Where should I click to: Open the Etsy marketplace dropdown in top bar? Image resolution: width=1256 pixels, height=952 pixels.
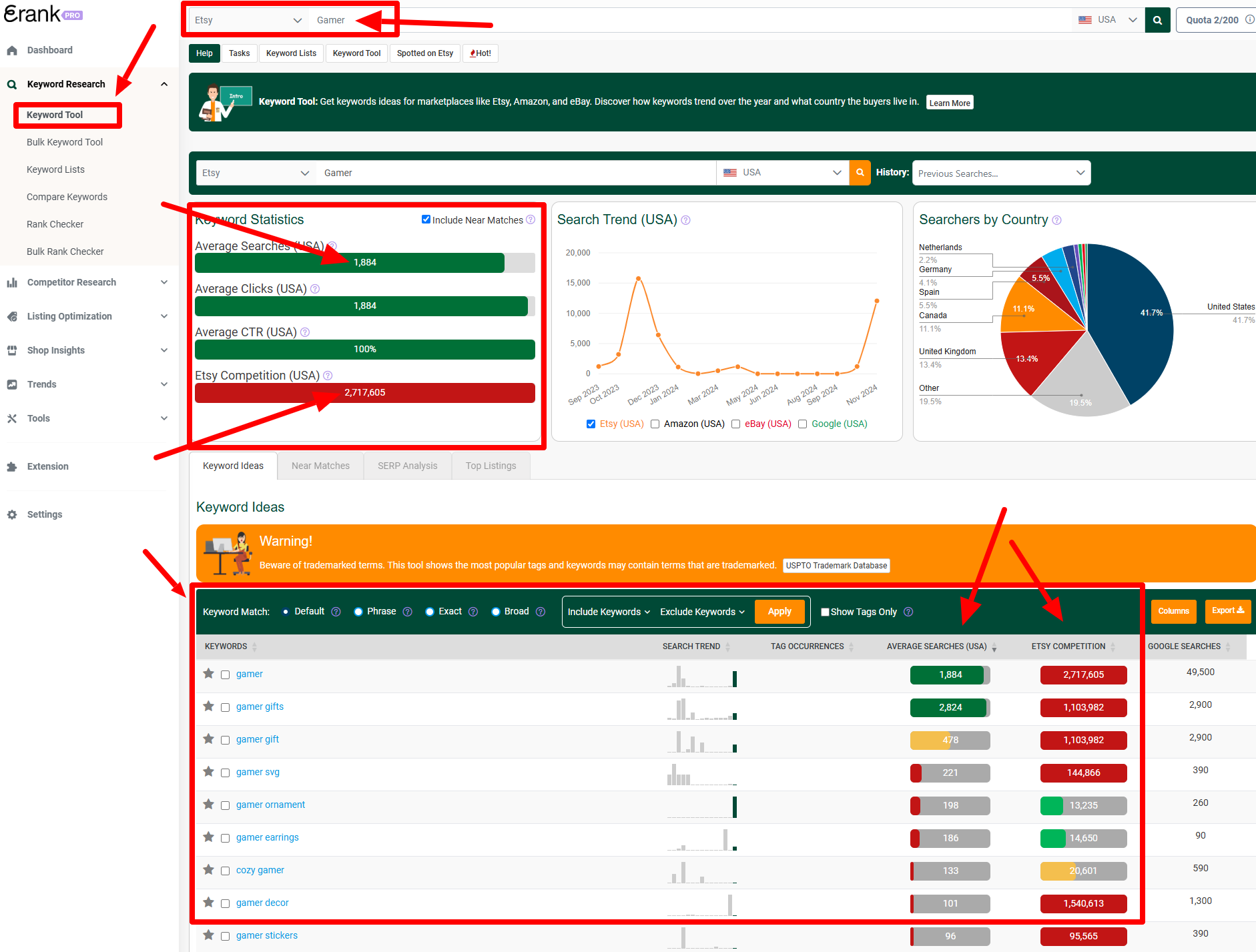pyautogui.click(x=248, y=20)
